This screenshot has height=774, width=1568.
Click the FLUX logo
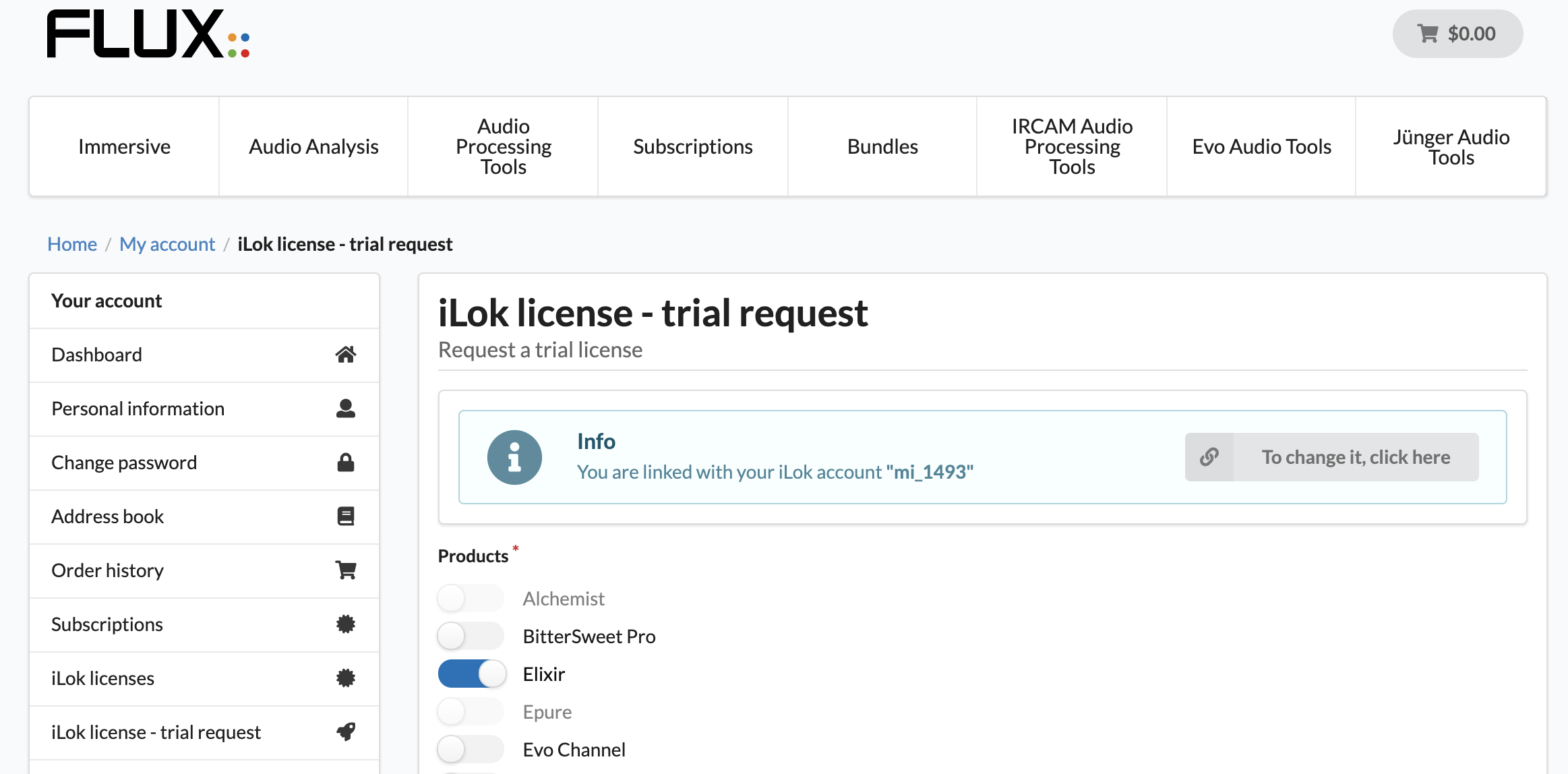(x=148, y=34)
